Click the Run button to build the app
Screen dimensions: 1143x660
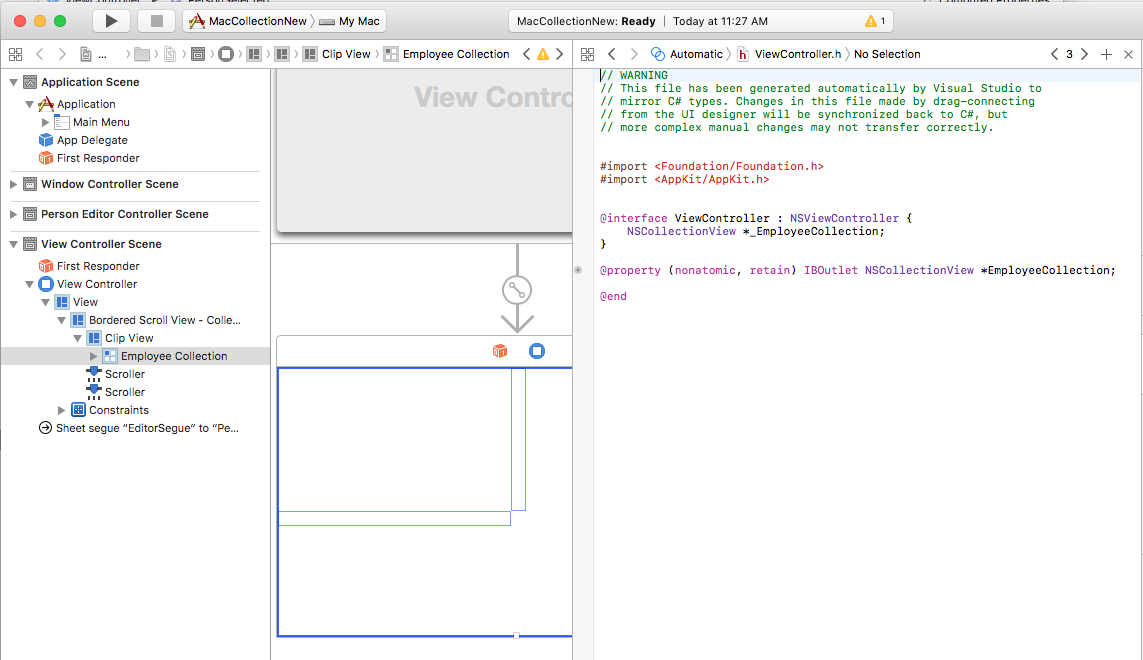(111, 20)
